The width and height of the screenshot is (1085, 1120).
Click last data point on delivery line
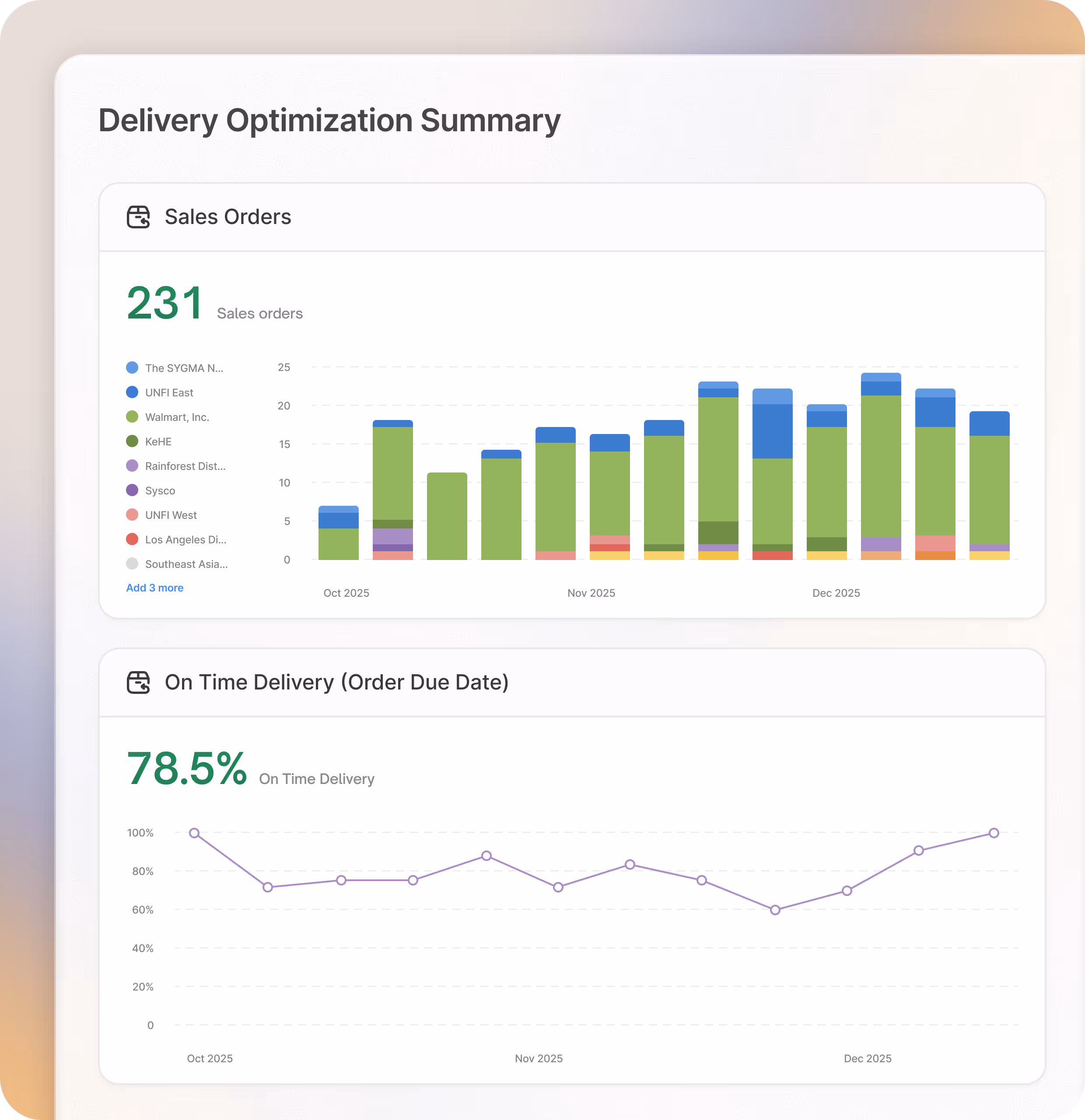994,833
